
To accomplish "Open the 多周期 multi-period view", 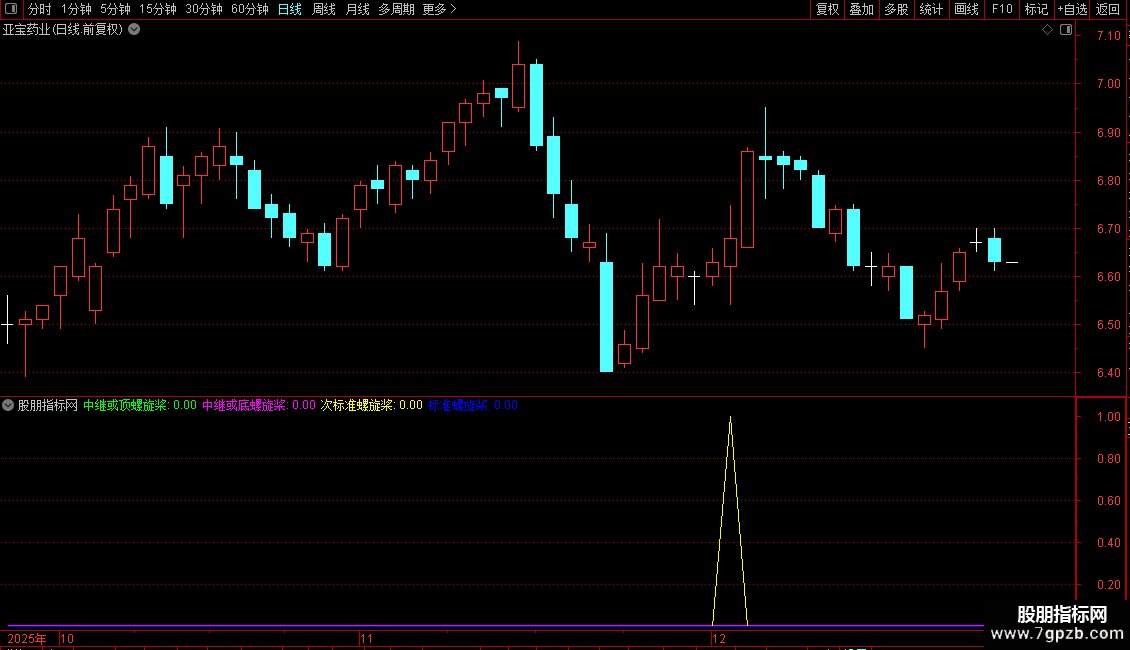I will point(396,9).
